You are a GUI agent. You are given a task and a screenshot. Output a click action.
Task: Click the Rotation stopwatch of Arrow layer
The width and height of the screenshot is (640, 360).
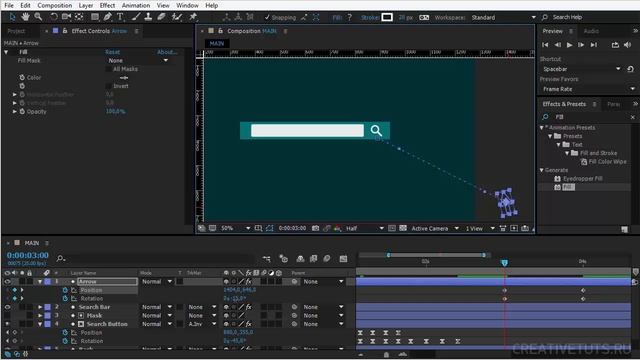point(65,299)
